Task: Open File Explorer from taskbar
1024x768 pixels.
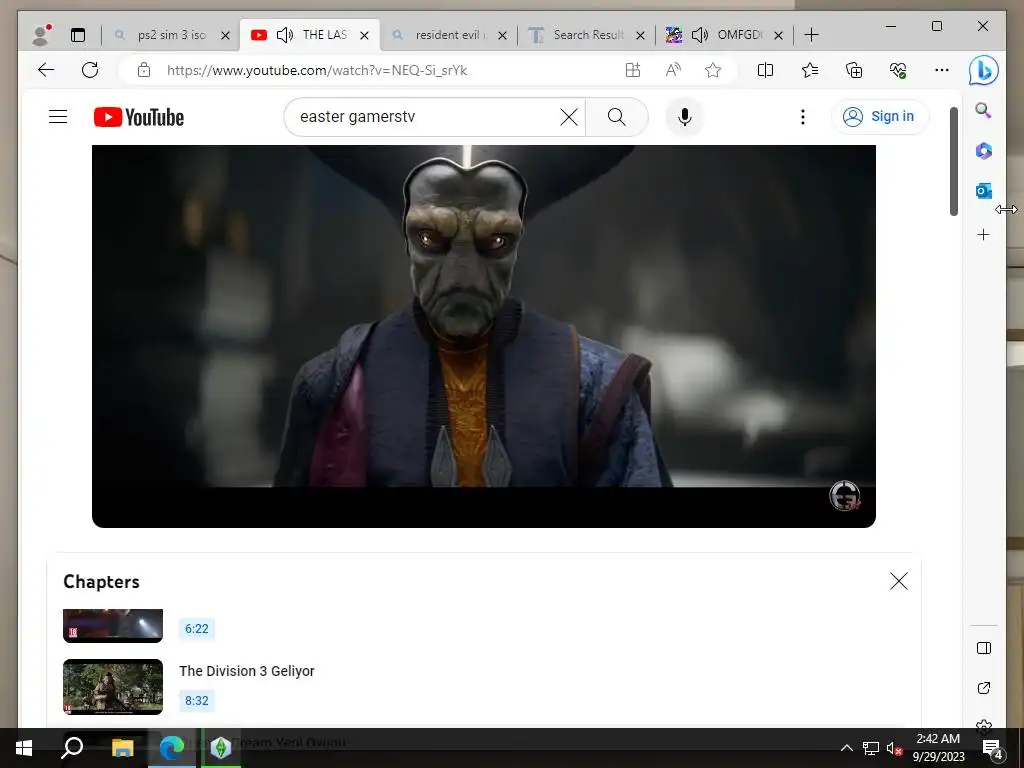Action: [122, 748]
